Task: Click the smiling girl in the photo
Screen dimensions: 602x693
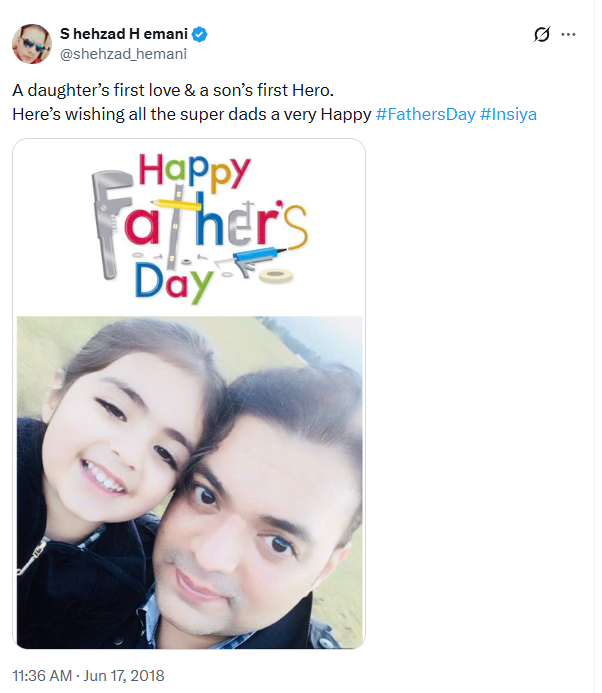Action: pos(117,438)
